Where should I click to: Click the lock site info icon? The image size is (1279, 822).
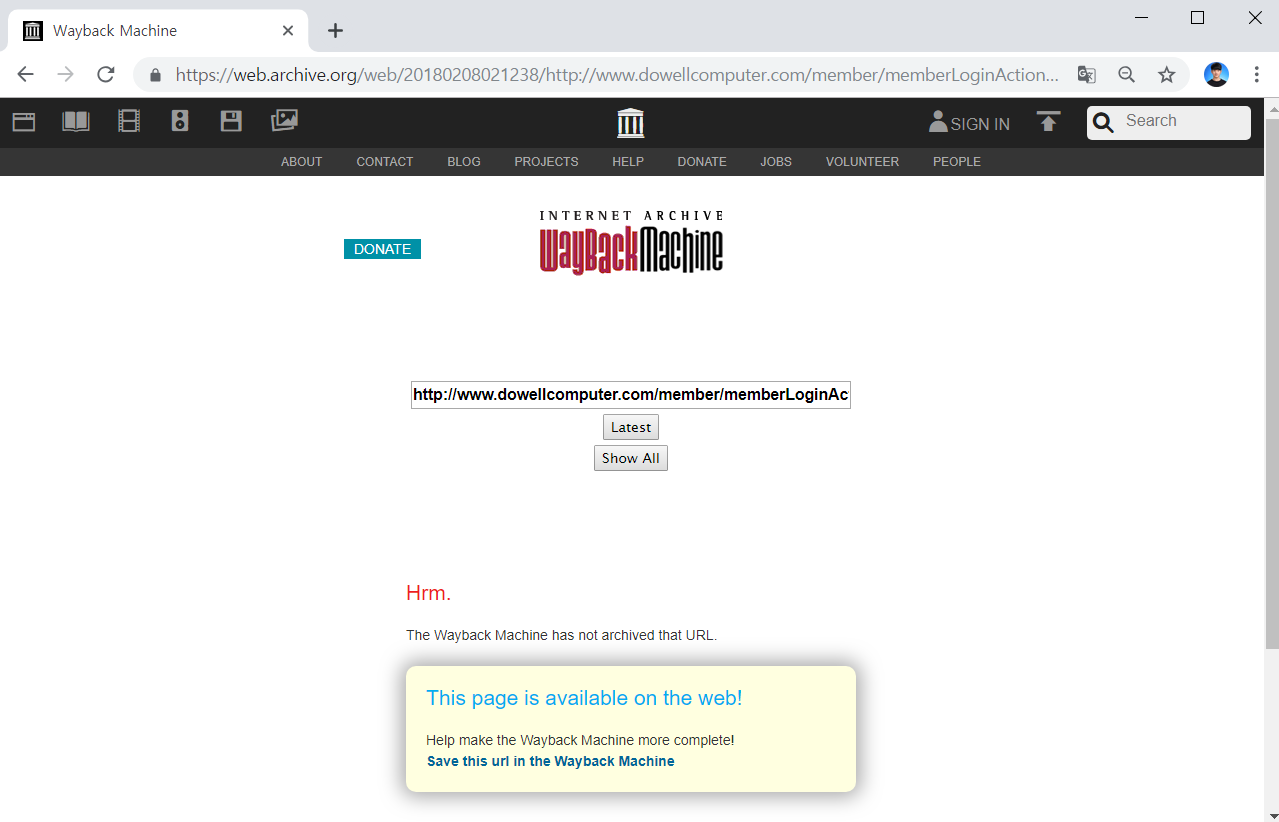pyautogui.click(x=155, y=75)
